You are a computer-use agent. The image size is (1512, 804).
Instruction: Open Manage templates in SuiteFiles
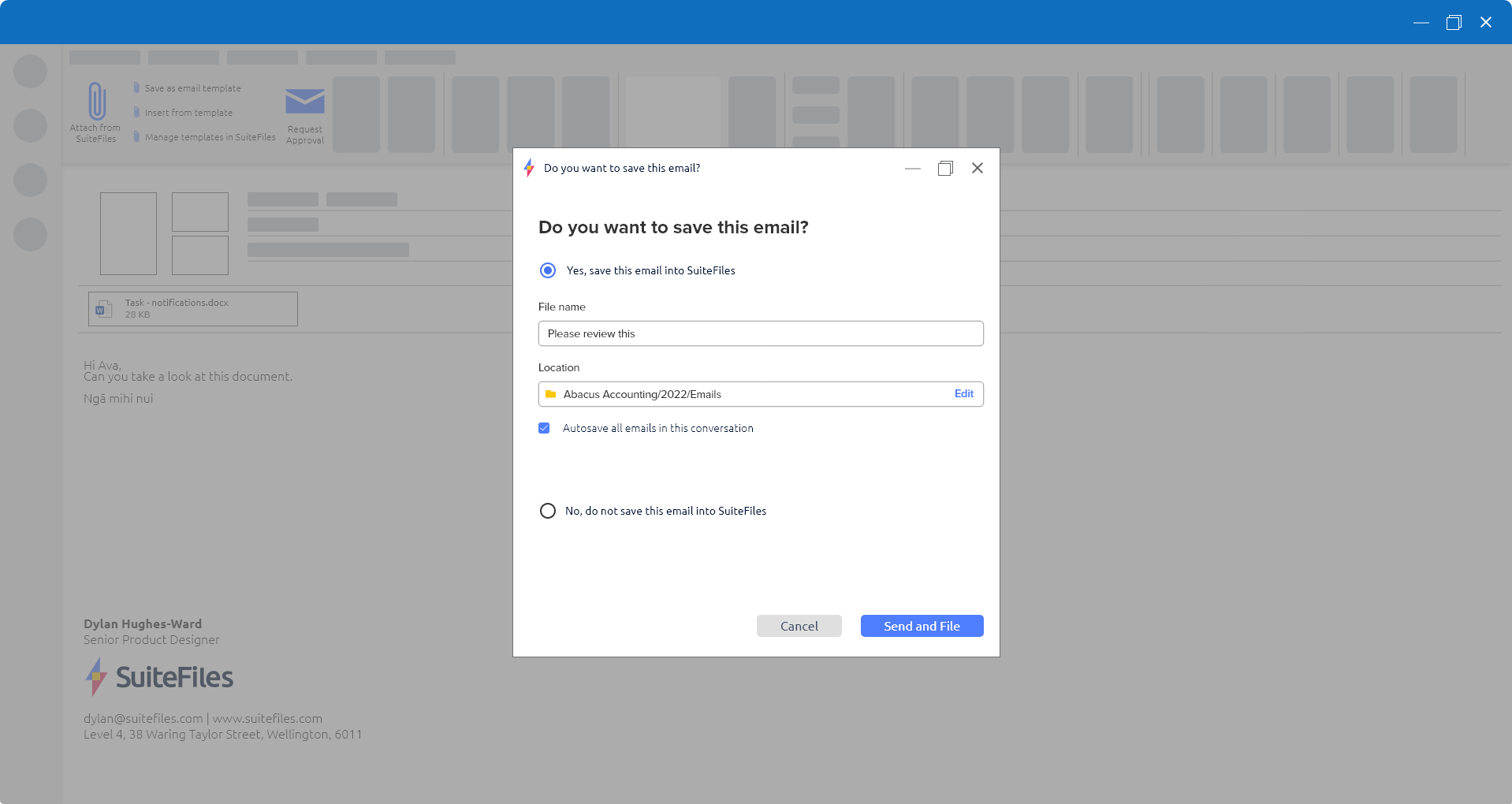210,137
